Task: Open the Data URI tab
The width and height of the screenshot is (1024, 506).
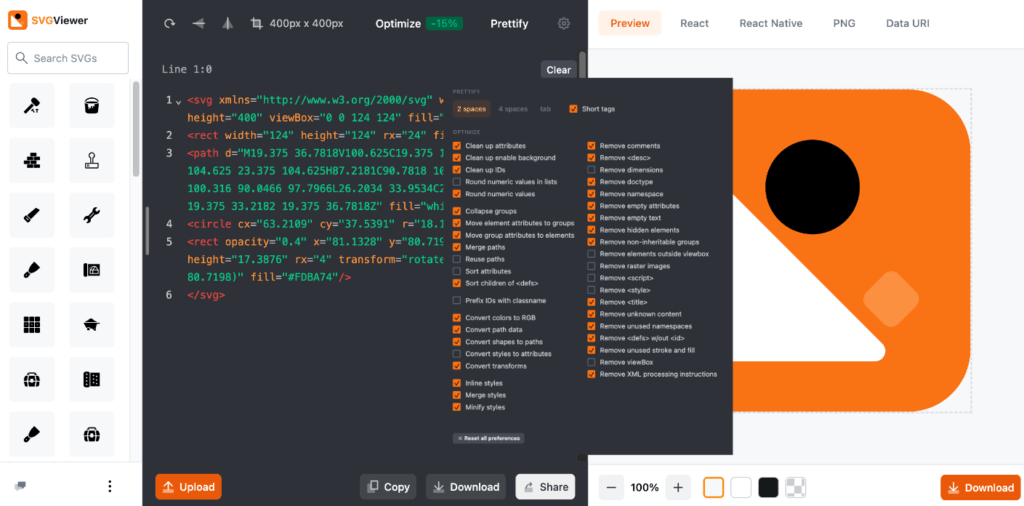Action: tap(907, 24)
